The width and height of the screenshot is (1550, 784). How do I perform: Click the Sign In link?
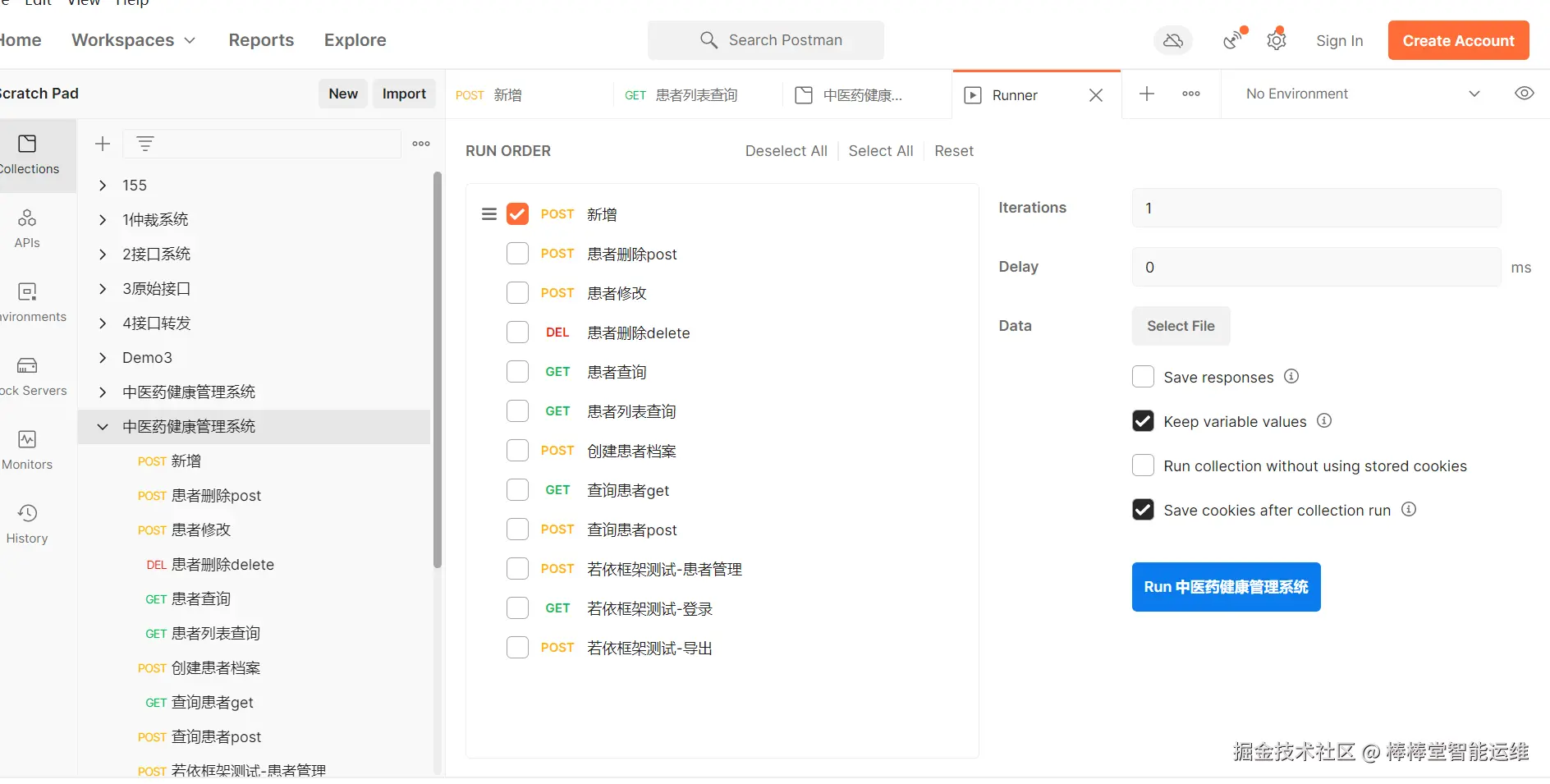pyautogui.click(x=1339, y=41)
